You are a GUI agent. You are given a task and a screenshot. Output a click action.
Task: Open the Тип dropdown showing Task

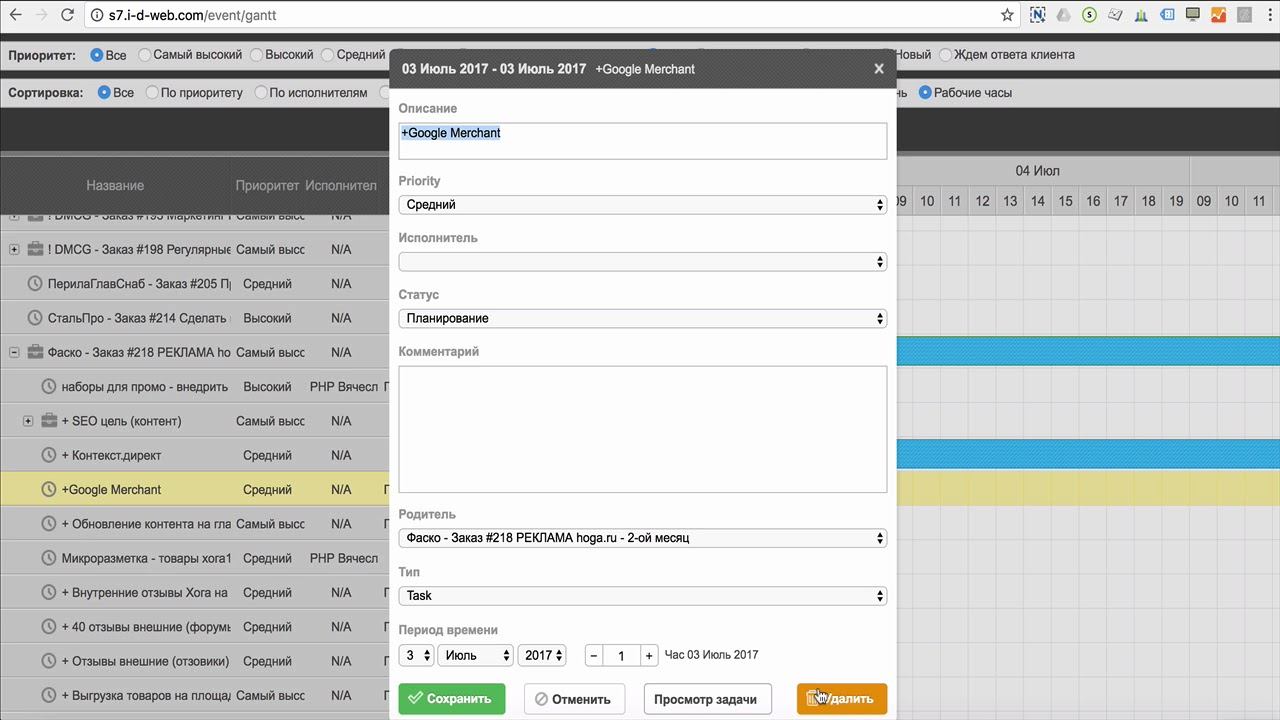[642, 595]
